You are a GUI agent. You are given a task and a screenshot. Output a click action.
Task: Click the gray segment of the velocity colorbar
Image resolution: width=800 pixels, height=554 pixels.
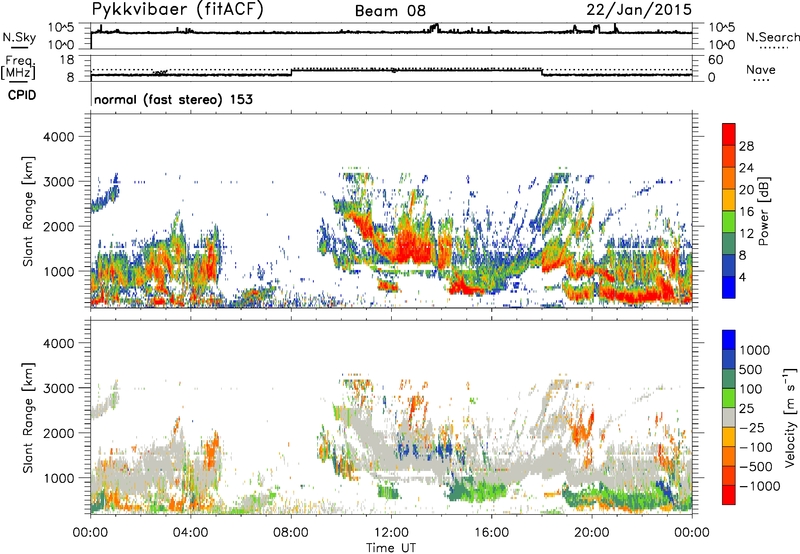point(729,418)
